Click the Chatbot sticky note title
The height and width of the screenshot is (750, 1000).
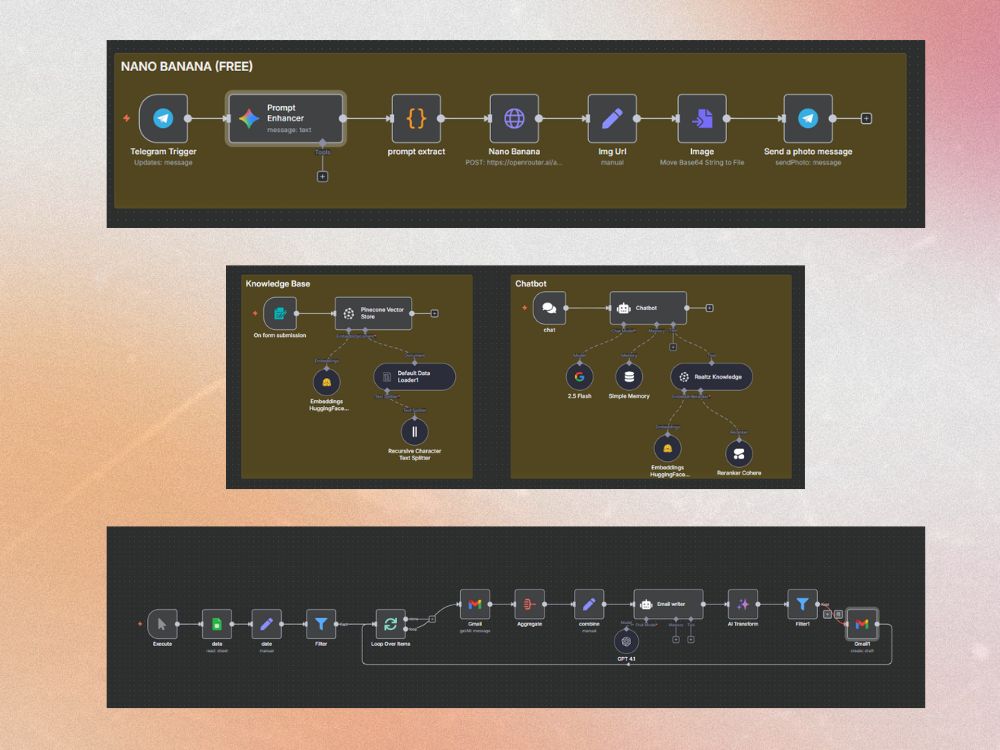point(531,284)
